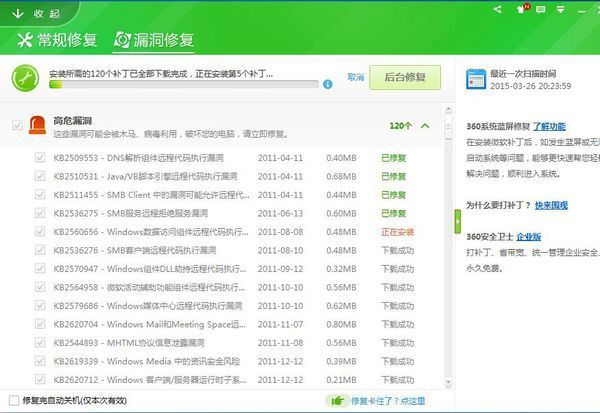Click the 修复卡住了？点这里 link
Viewport: 600px width, 413px height.
388,401
